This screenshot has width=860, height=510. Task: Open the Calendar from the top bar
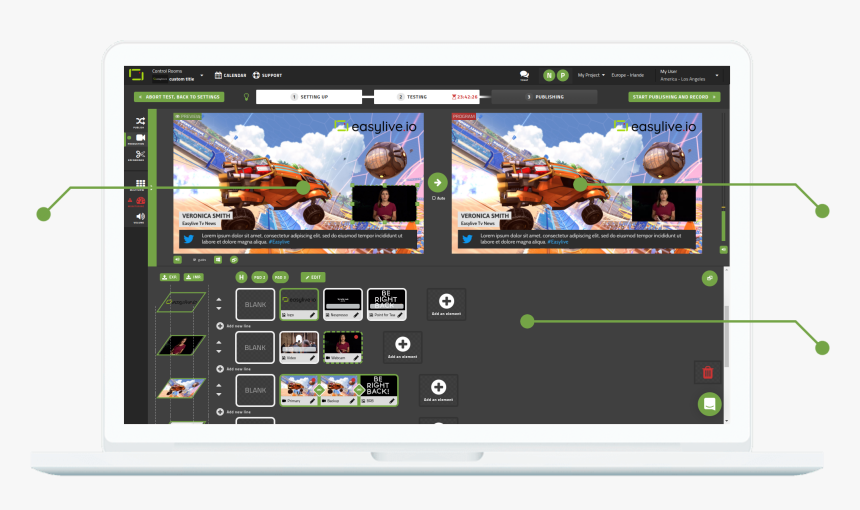click(230, 75)
